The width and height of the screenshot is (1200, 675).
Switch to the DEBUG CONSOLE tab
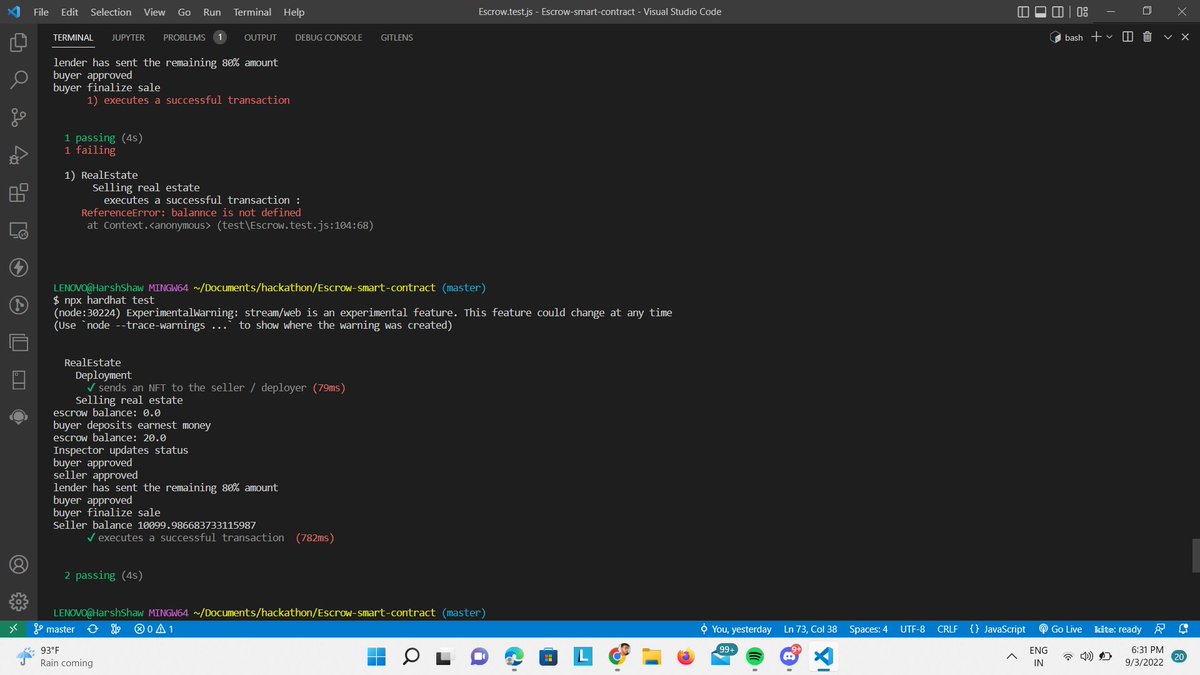pyautogui.click(x=329, y=37)
